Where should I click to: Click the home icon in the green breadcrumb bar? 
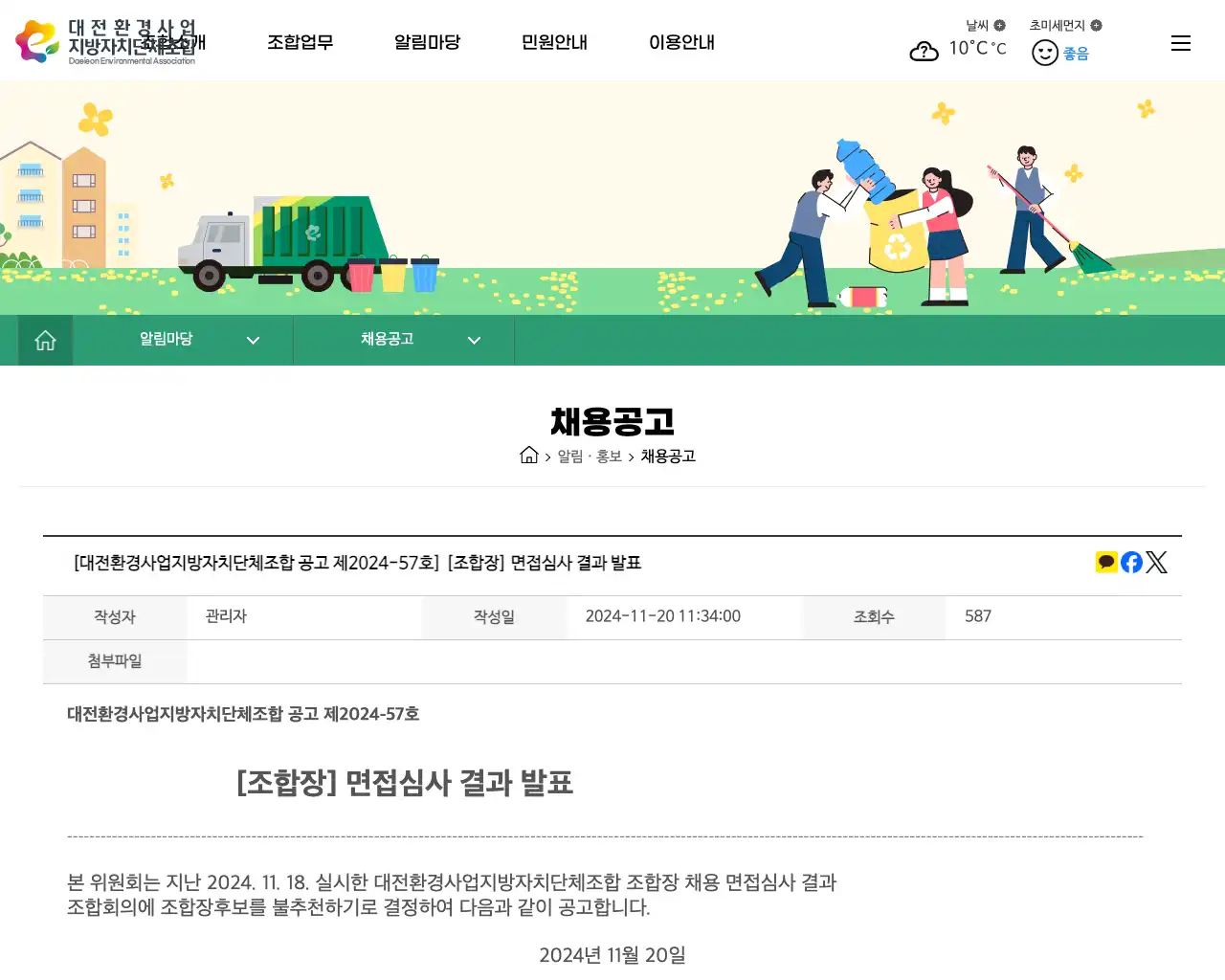coord(45,340)
